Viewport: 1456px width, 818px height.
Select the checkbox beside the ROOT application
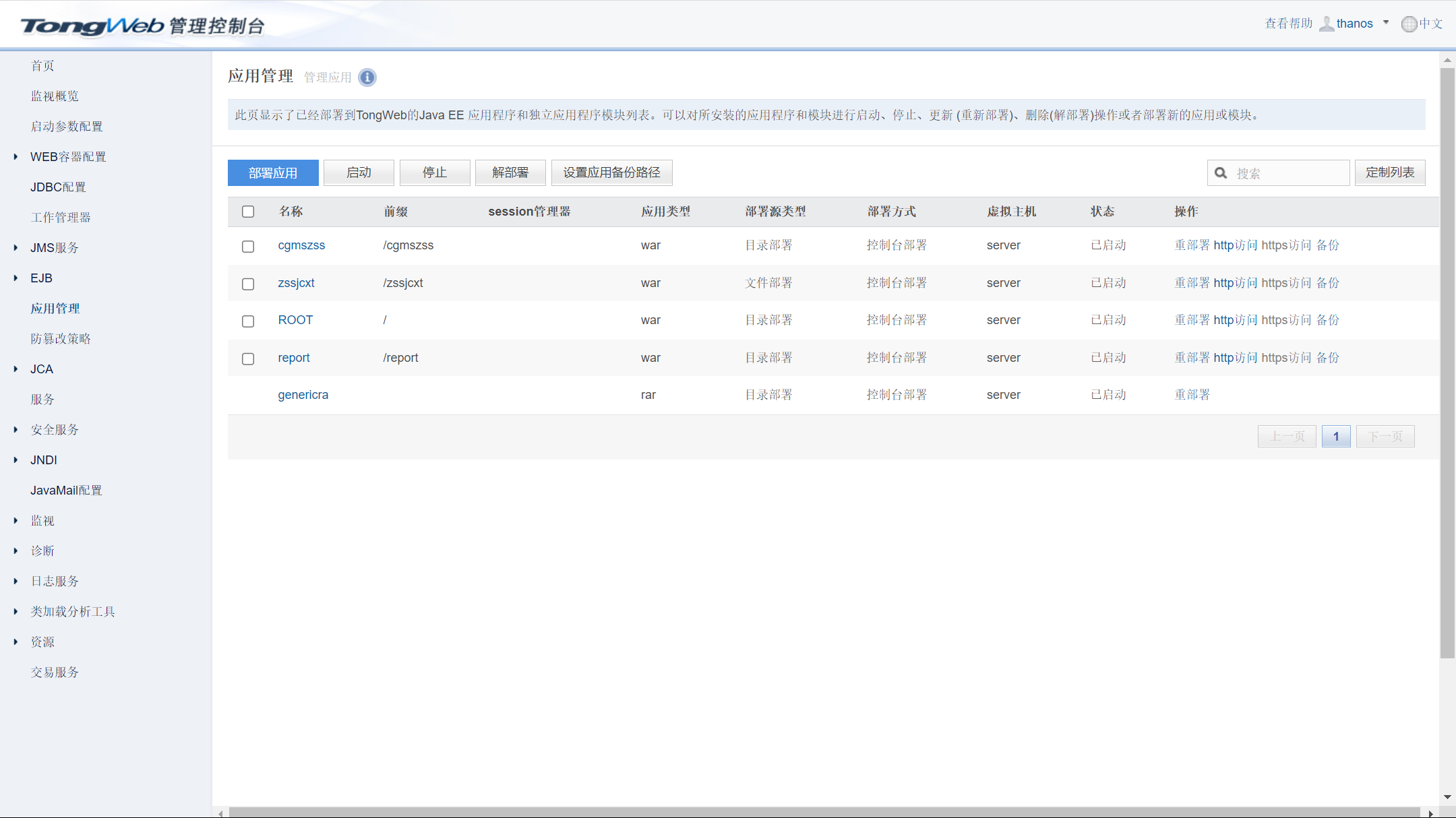coord(248,321)
